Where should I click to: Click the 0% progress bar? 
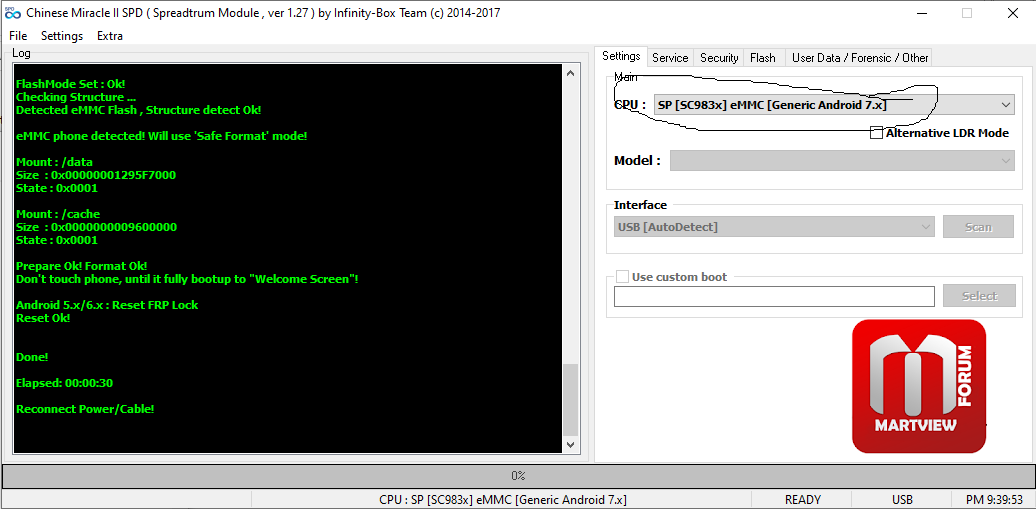[x=517, y=475]
